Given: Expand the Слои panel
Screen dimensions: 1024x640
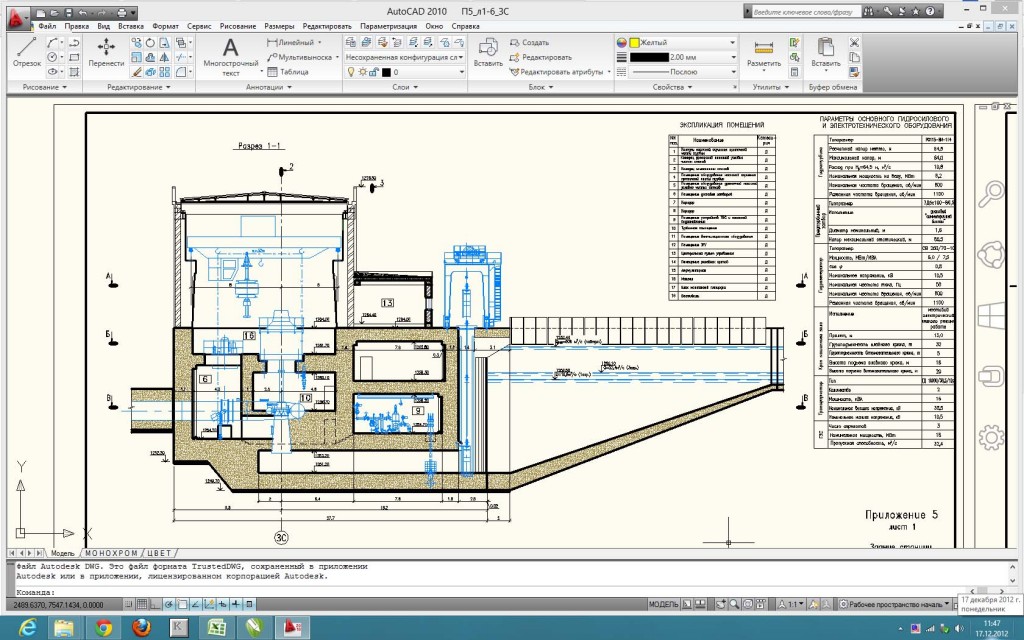Looking at the screenshot, I should click(405, 87).
